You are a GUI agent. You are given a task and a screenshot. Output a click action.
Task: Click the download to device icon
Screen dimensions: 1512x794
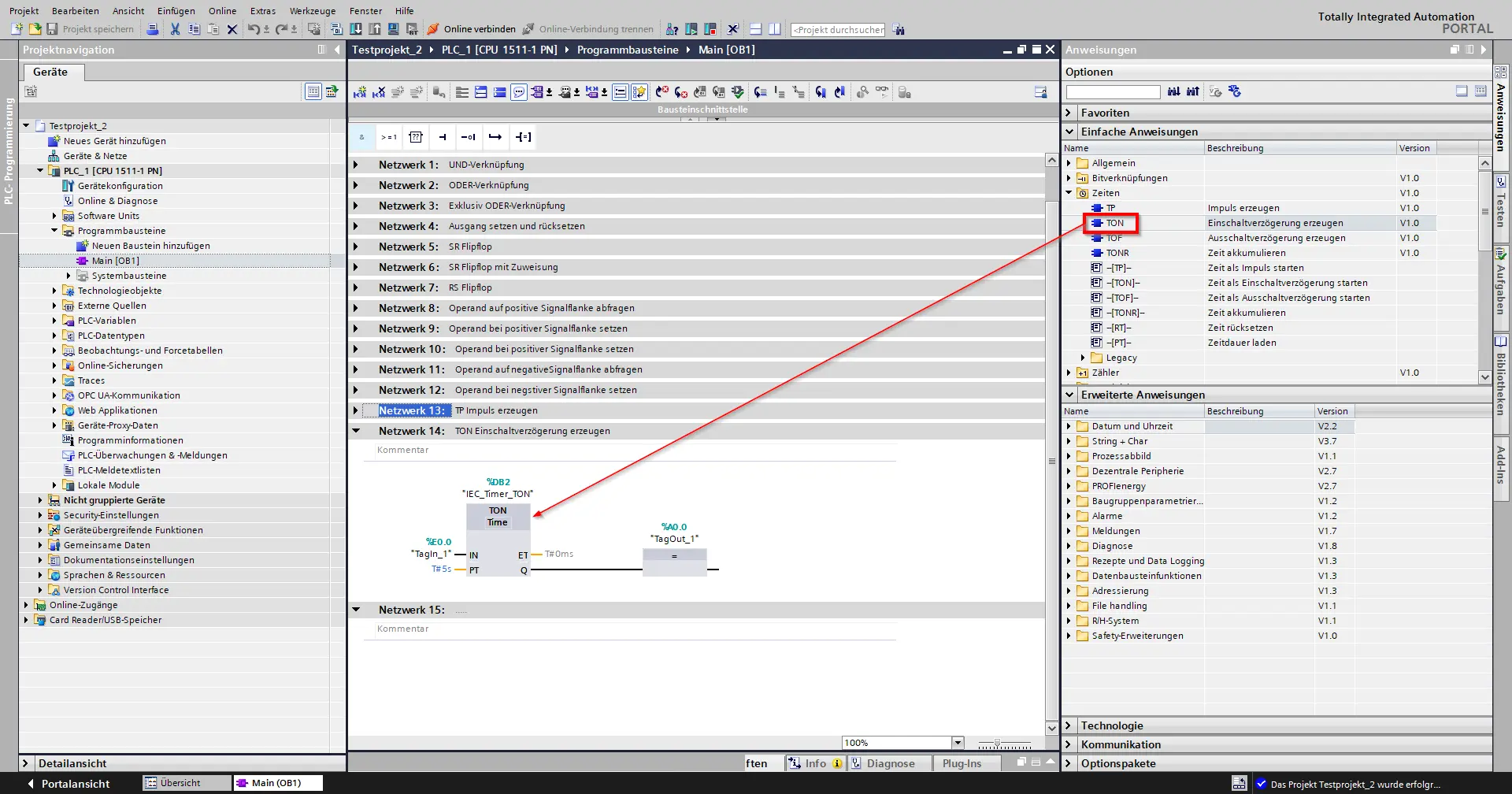click(355, 29)
